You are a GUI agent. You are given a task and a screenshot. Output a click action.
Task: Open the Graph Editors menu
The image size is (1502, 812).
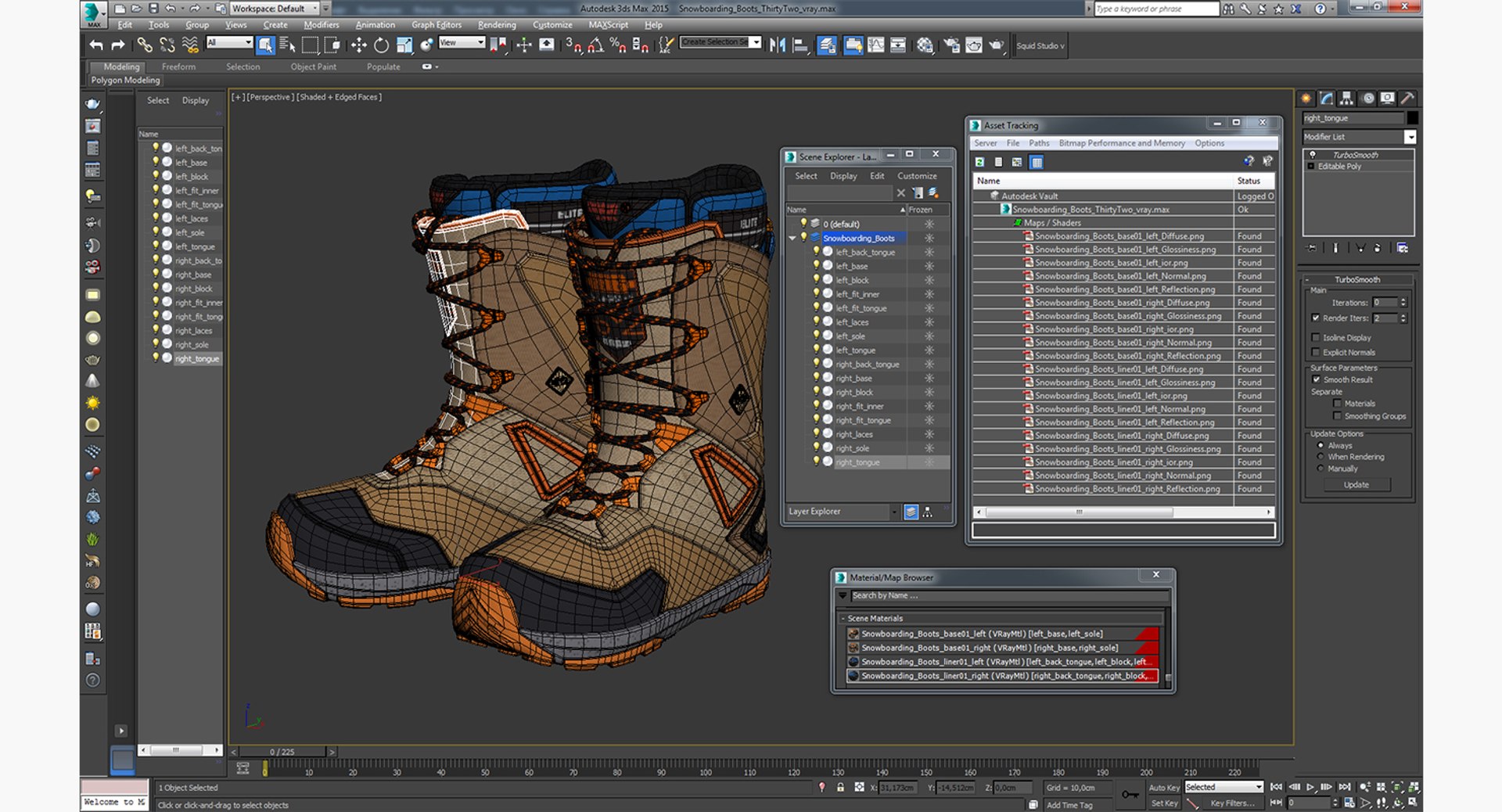[x=437, y=25]
